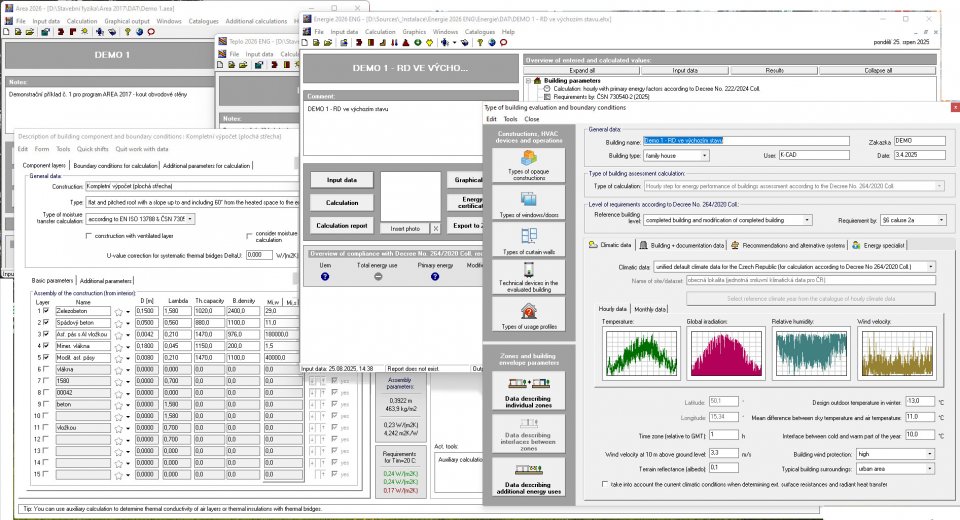This screenshot has width=960, height=520.
Task: Toggle checkbox for layer 2 Spádový beton
Action: 45,323
